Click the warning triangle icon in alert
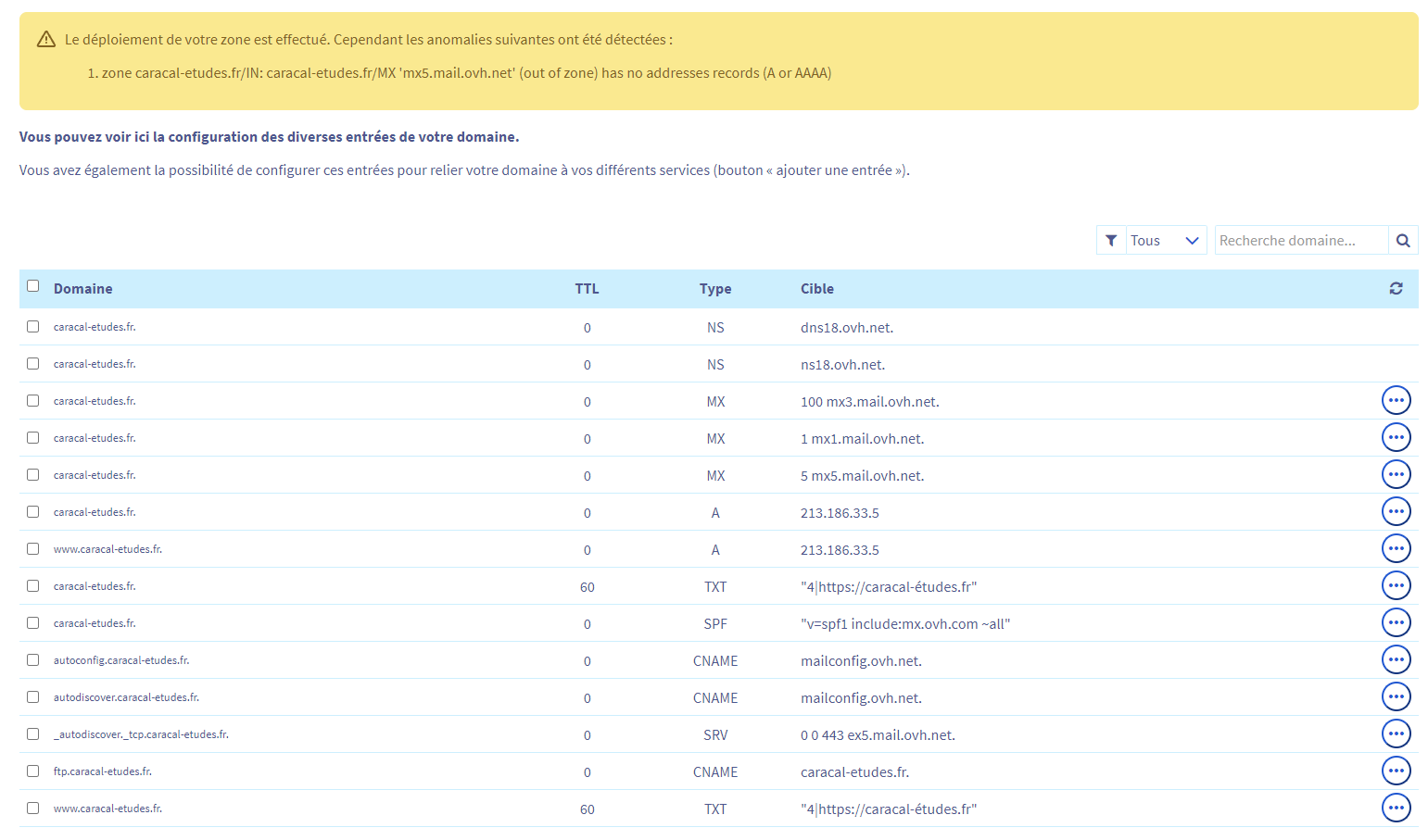The width and height of the screenshot is (1428, 840). 46,40
